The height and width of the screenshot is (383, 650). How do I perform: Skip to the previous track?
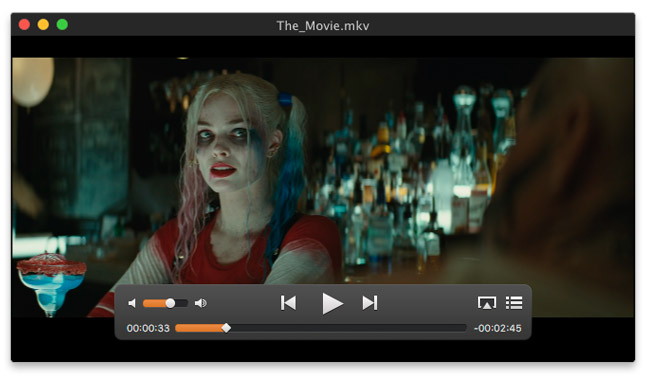pyautogui.click(x=289, y=303)
